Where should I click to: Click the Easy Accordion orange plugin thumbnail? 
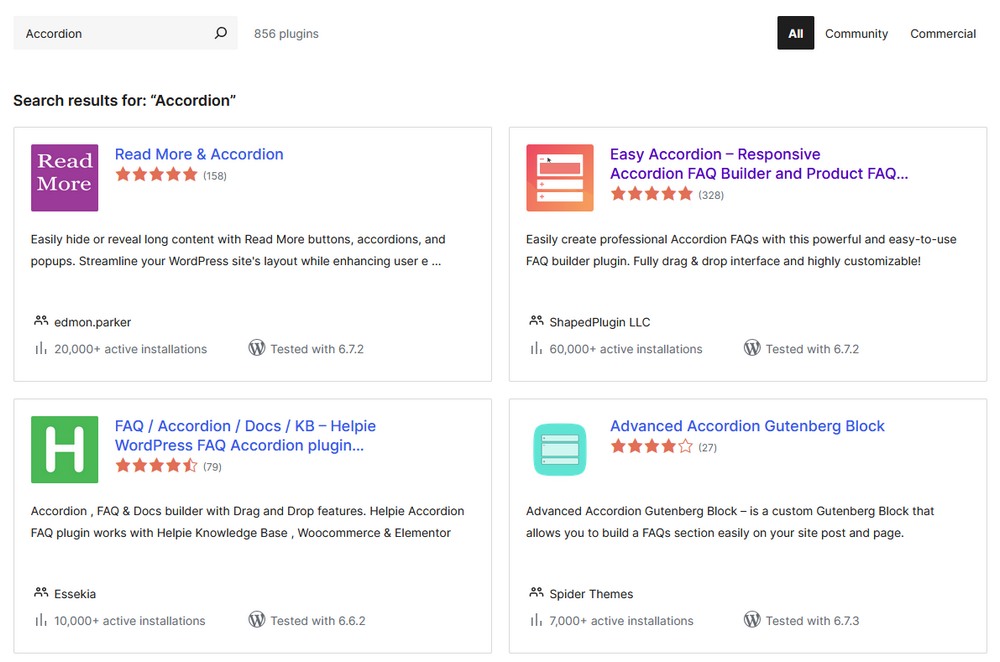pyautogui.click(x=560, y=177)
